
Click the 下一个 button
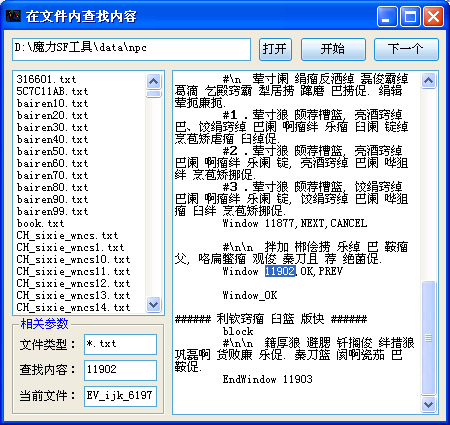point(406,49)
